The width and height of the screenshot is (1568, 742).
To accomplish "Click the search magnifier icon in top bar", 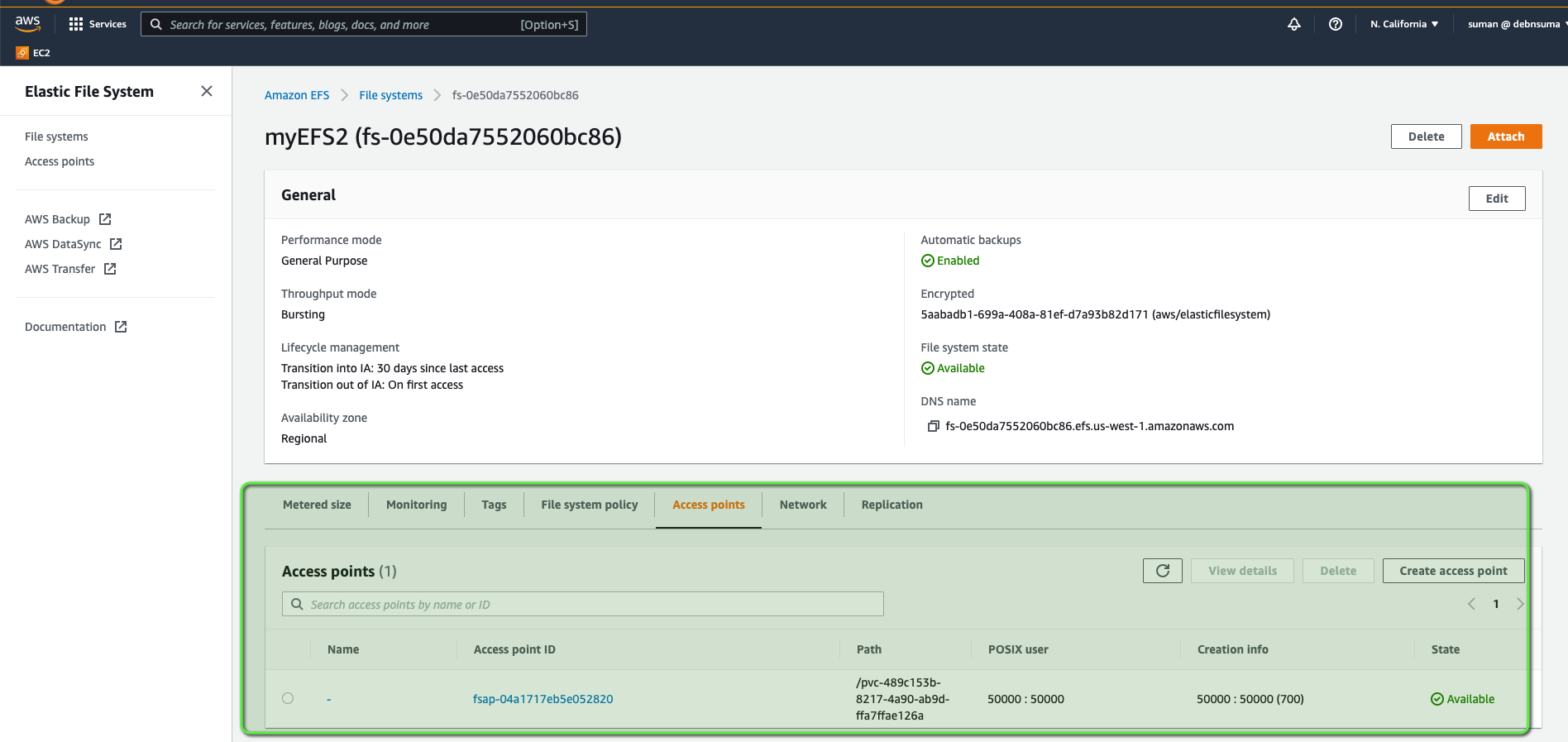I will 155,24.
